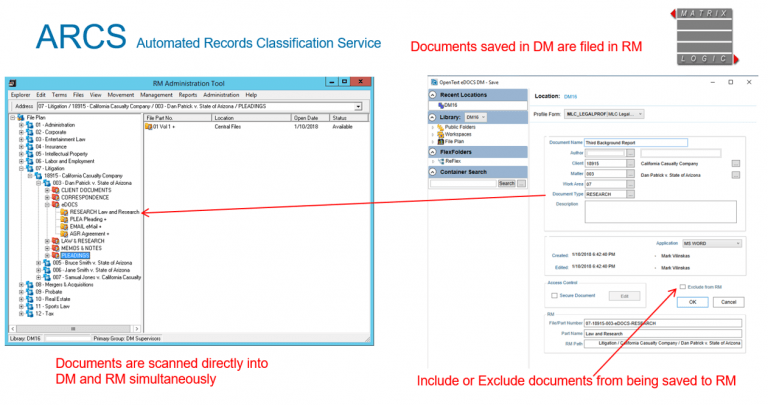768x405 pixels.
Task: Open the Terms menu
Action: pos(59,95)
